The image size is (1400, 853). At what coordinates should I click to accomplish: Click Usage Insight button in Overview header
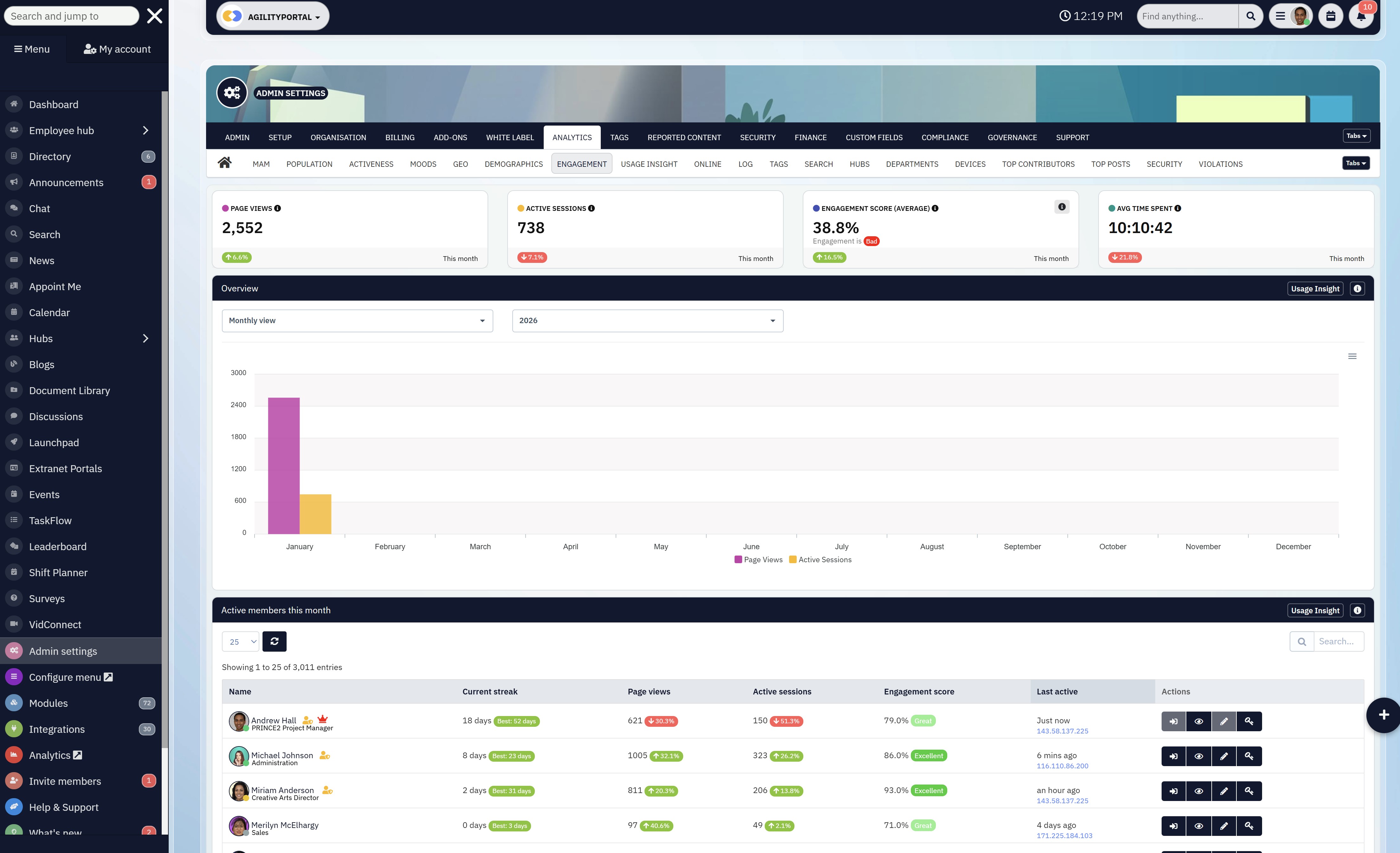[1315, 289]
